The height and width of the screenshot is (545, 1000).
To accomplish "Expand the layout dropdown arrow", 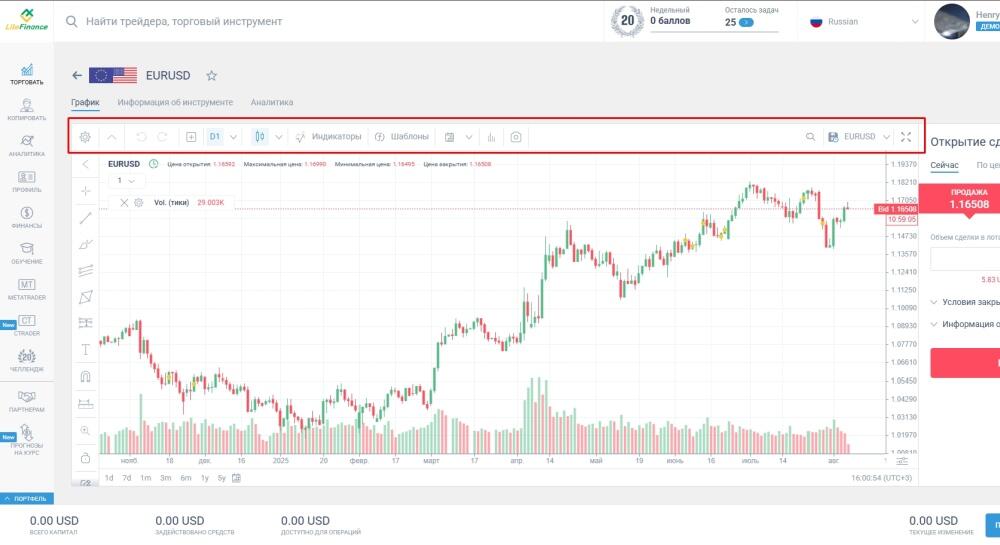I will [x=469, y=137].
